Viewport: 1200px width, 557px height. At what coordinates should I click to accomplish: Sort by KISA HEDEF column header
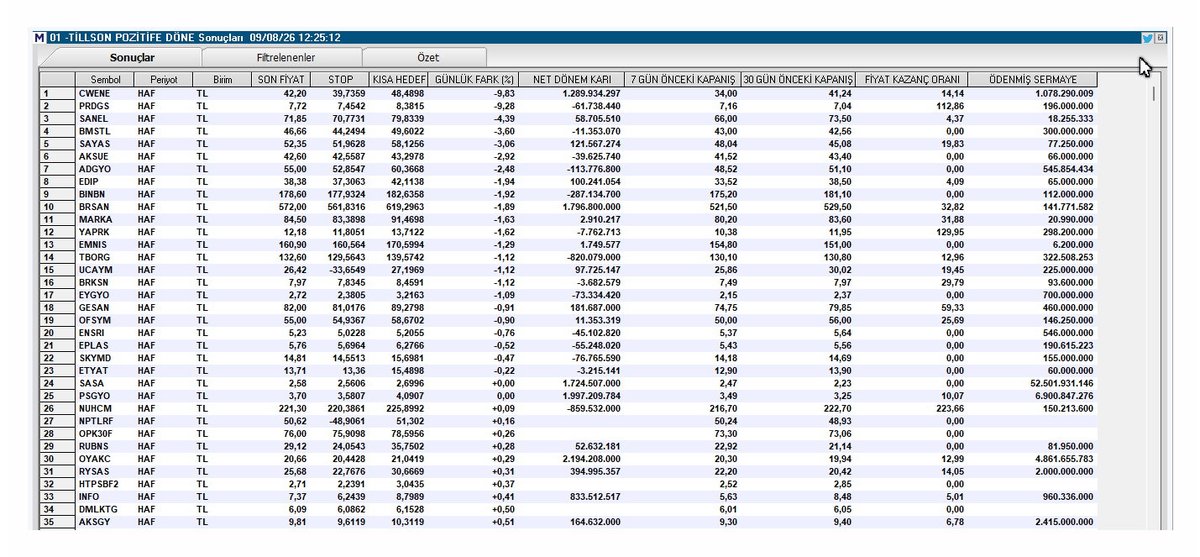coord(398,79)
